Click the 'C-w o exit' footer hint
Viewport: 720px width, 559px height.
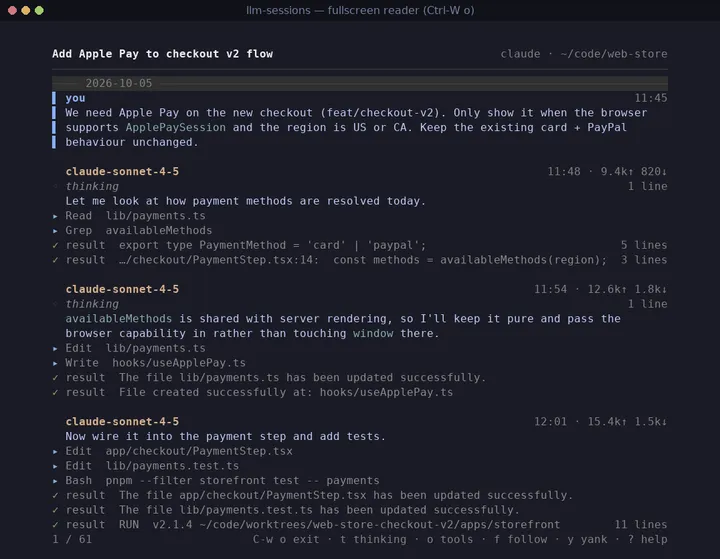pyautogui.click(x=286, y=539)
